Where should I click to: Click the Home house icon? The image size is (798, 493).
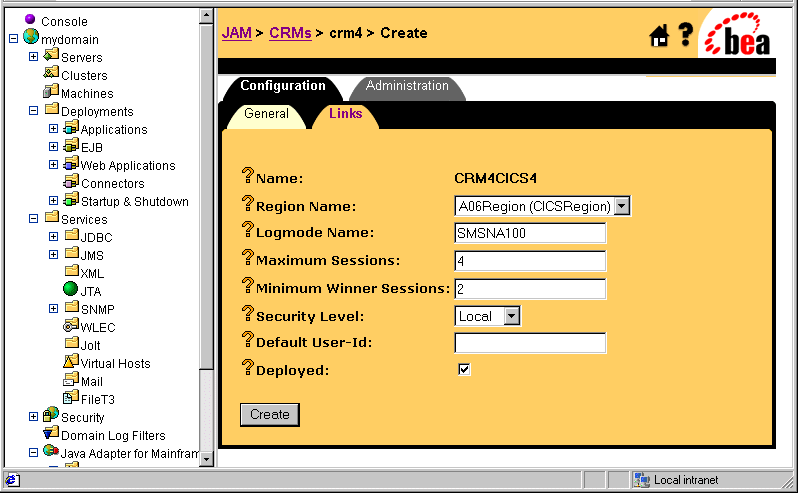659,36
